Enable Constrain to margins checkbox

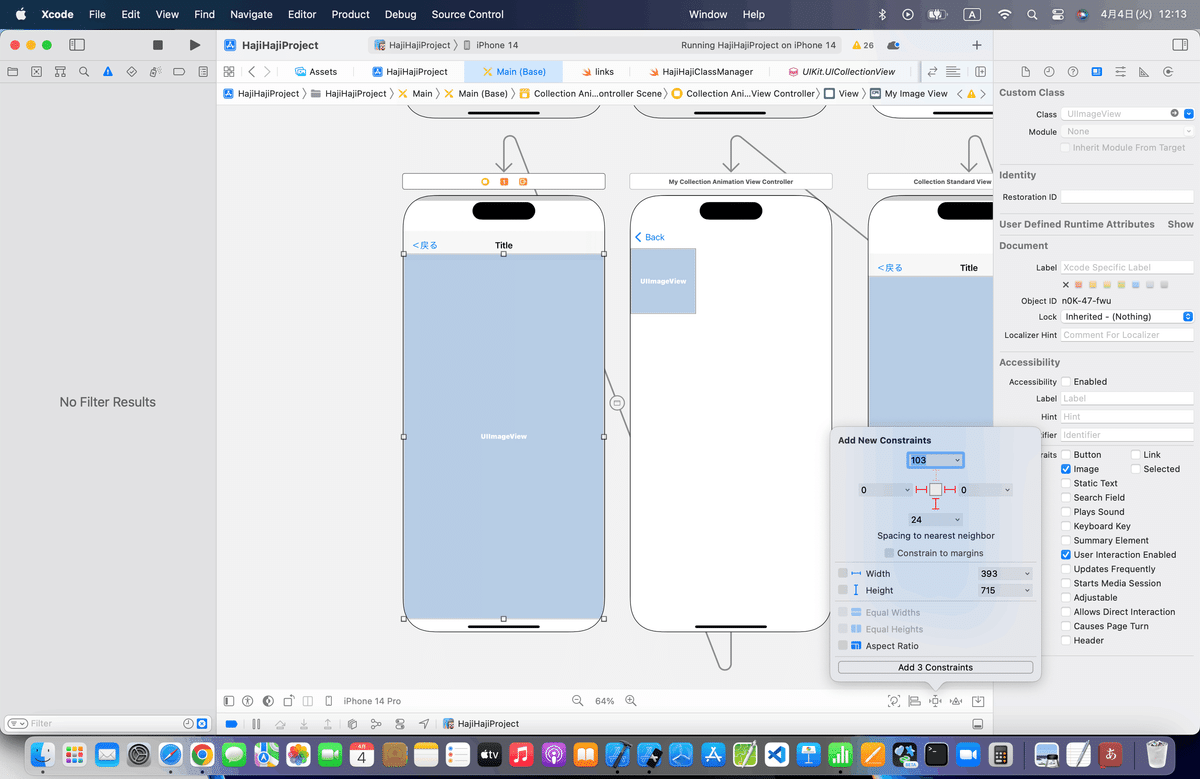889,553
